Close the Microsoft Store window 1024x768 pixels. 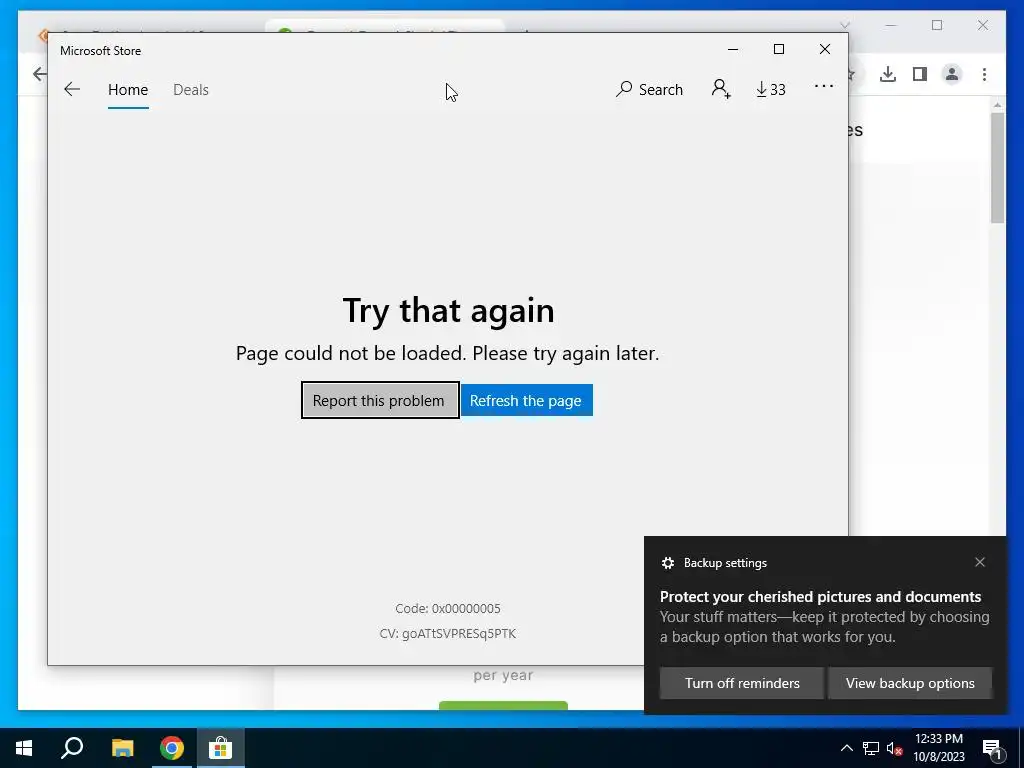[x=825, y=50]
